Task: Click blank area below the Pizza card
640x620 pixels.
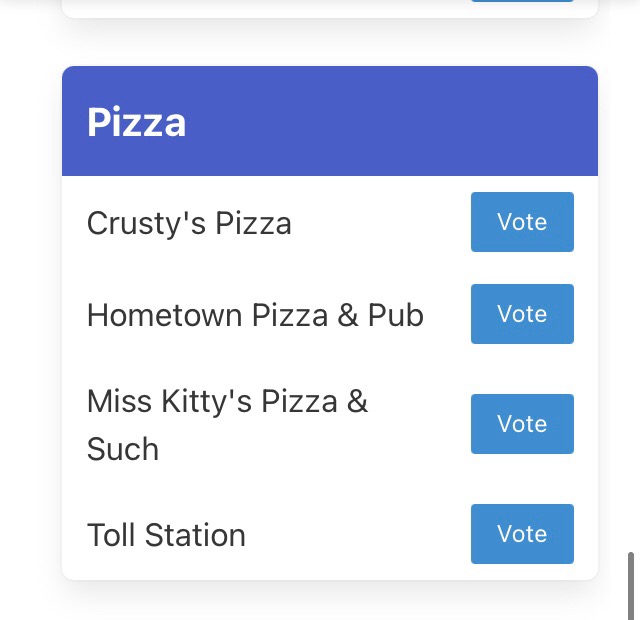Action: pos(330,602)
